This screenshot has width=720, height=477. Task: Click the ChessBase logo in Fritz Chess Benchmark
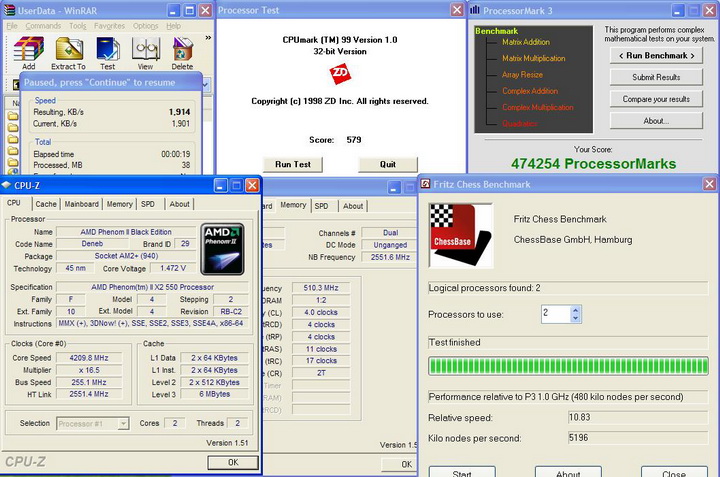click(x=461, y=235)
